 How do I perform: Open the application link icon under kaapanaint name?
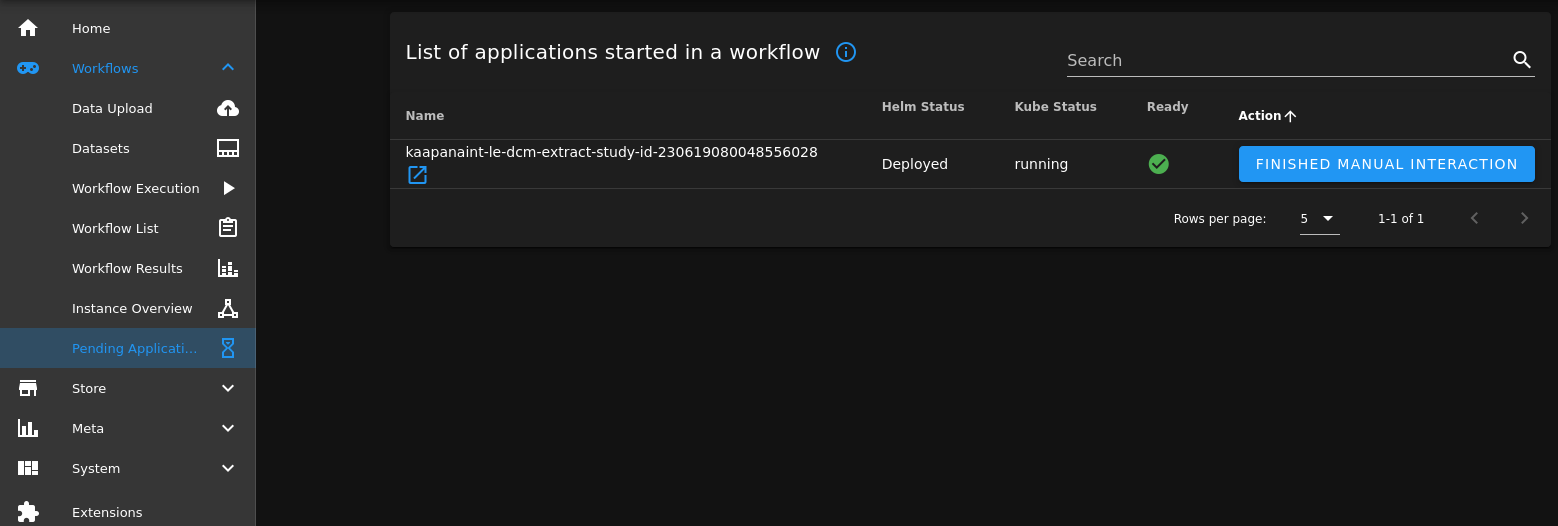coord(417,176)
